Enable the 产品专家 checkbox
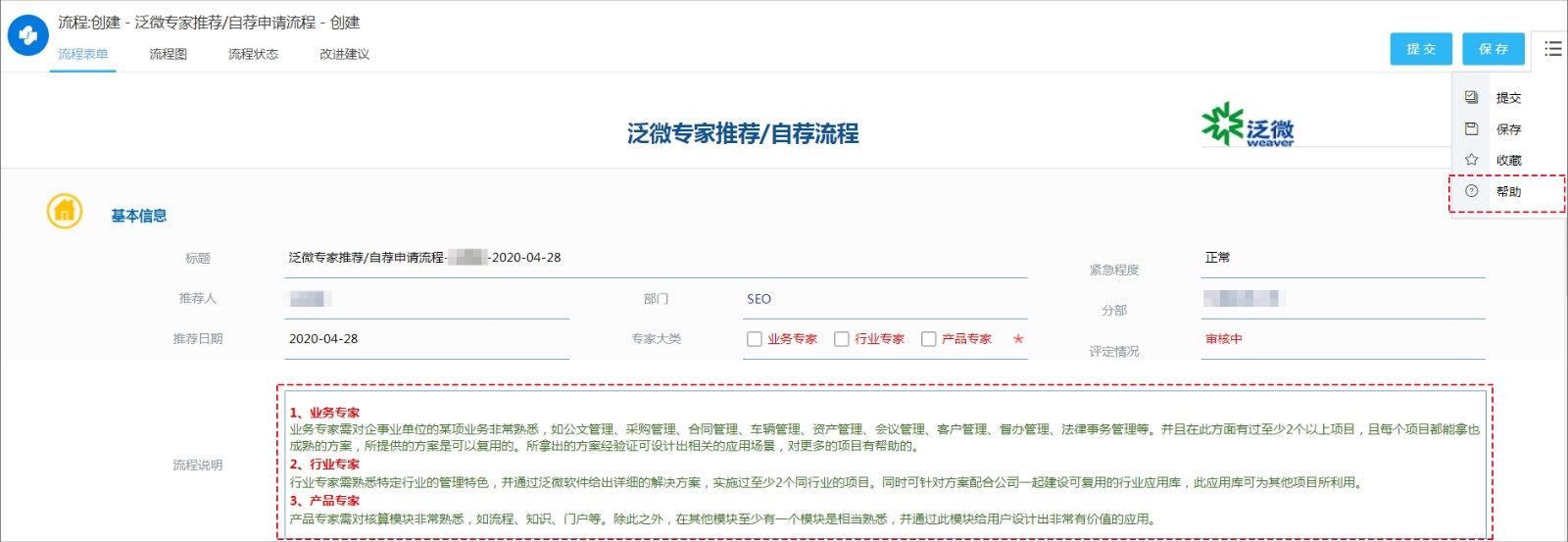 click(x=929, y=339)
